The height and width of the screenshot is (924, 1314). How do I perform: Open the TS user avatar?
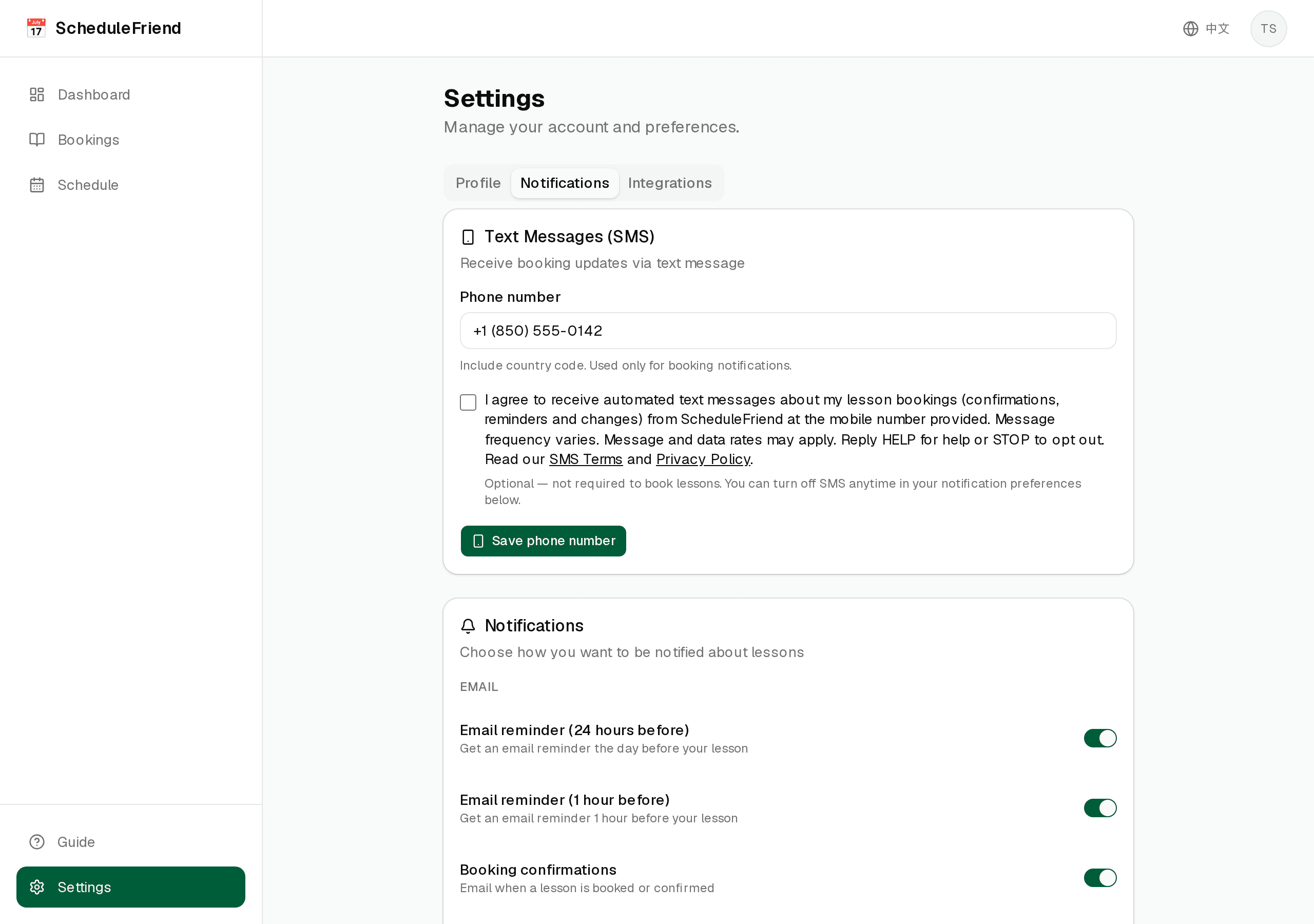[1268, 29]
